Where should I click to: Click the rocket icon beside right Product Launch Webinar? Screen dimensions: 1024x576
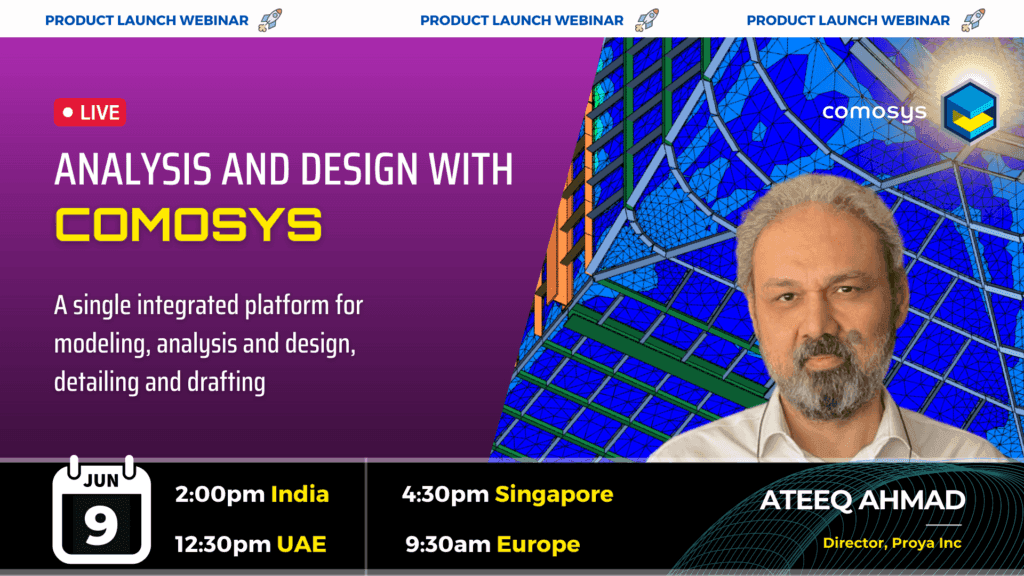pos(973,20)
